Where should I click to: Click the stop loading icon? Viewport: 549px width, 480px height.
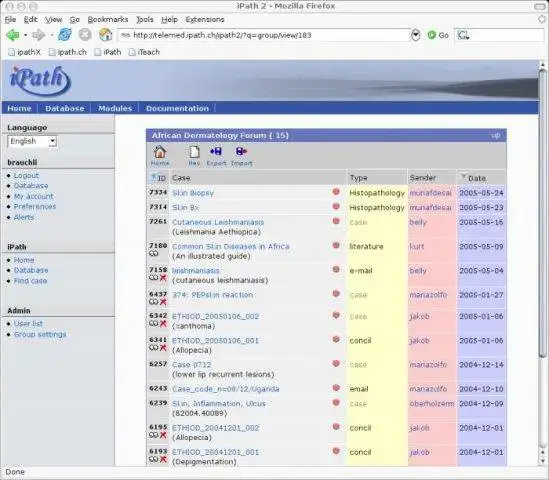coord(85,35)
